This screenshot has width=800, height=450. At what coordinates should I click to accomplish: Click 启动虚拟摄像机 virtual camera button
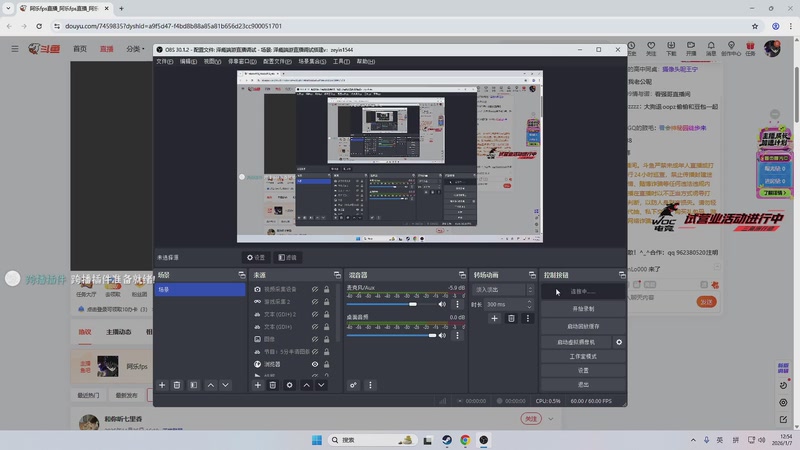pyautogui.click(x=577, y=342)
